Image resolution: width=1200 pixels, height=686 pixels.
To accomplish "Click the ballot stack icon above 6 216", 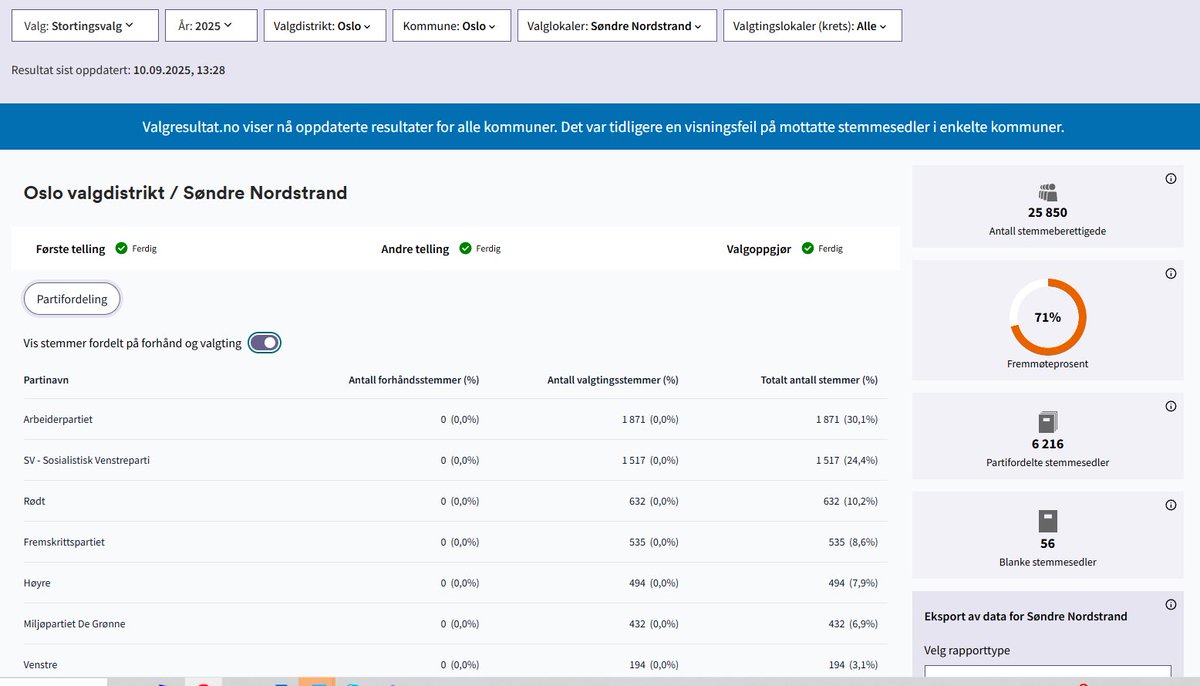I will (1047, 422).
